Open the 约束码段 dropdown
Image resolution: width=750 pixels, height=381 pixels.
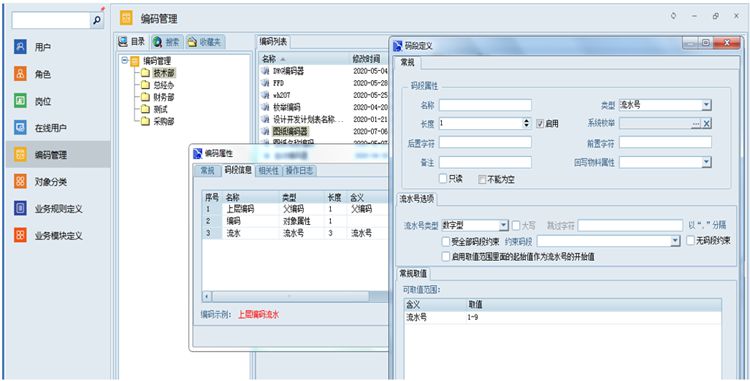point(675,241)
